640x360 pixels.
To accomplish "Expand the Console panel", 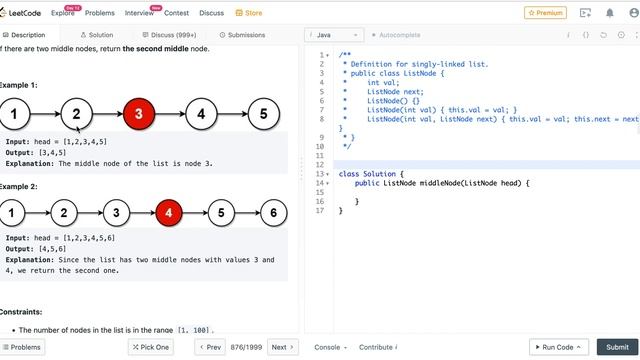I will click(330, 347).
